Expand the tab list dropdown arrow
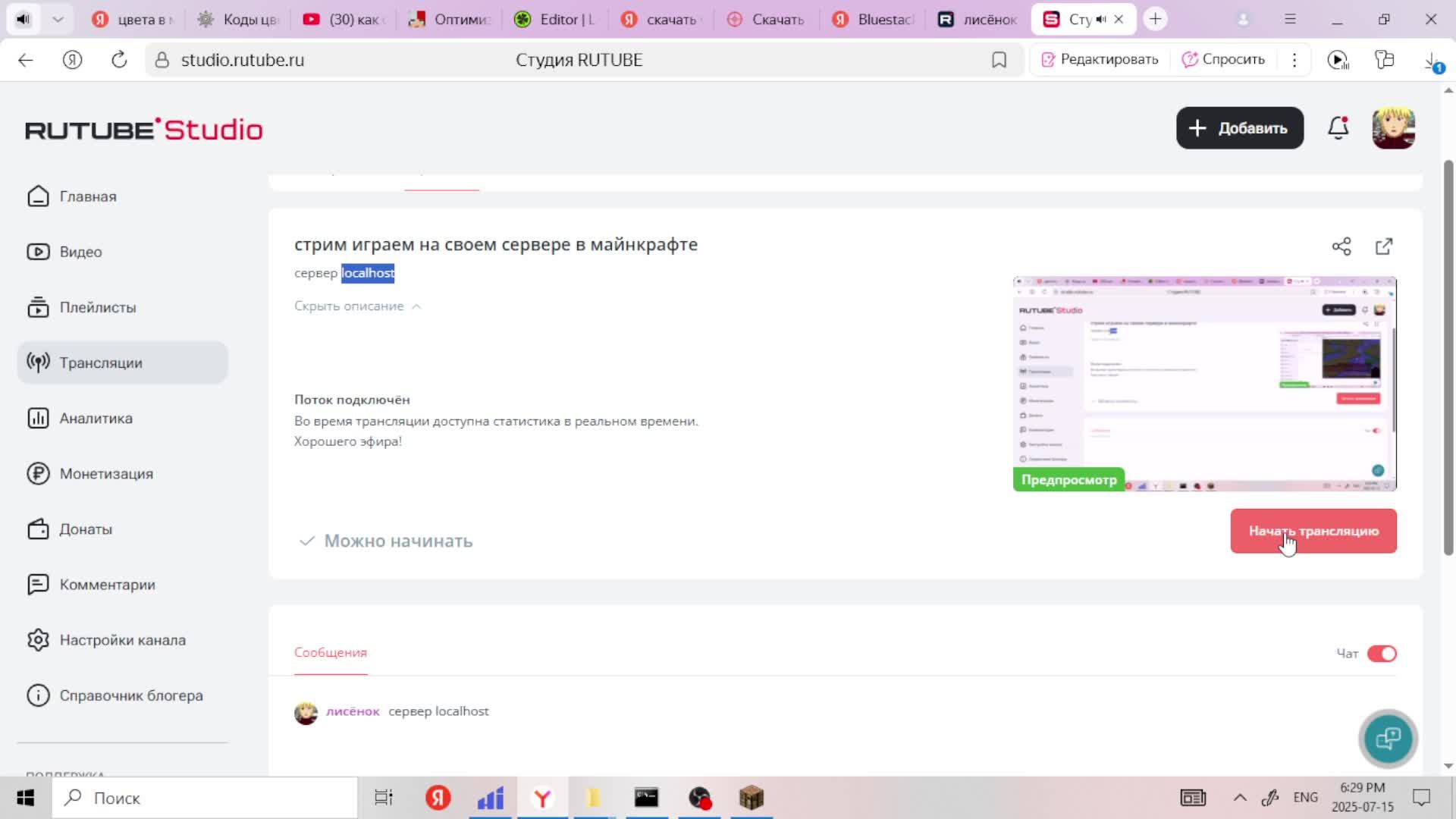Screen dimensions: 1456x819 (x=58, y=19)
